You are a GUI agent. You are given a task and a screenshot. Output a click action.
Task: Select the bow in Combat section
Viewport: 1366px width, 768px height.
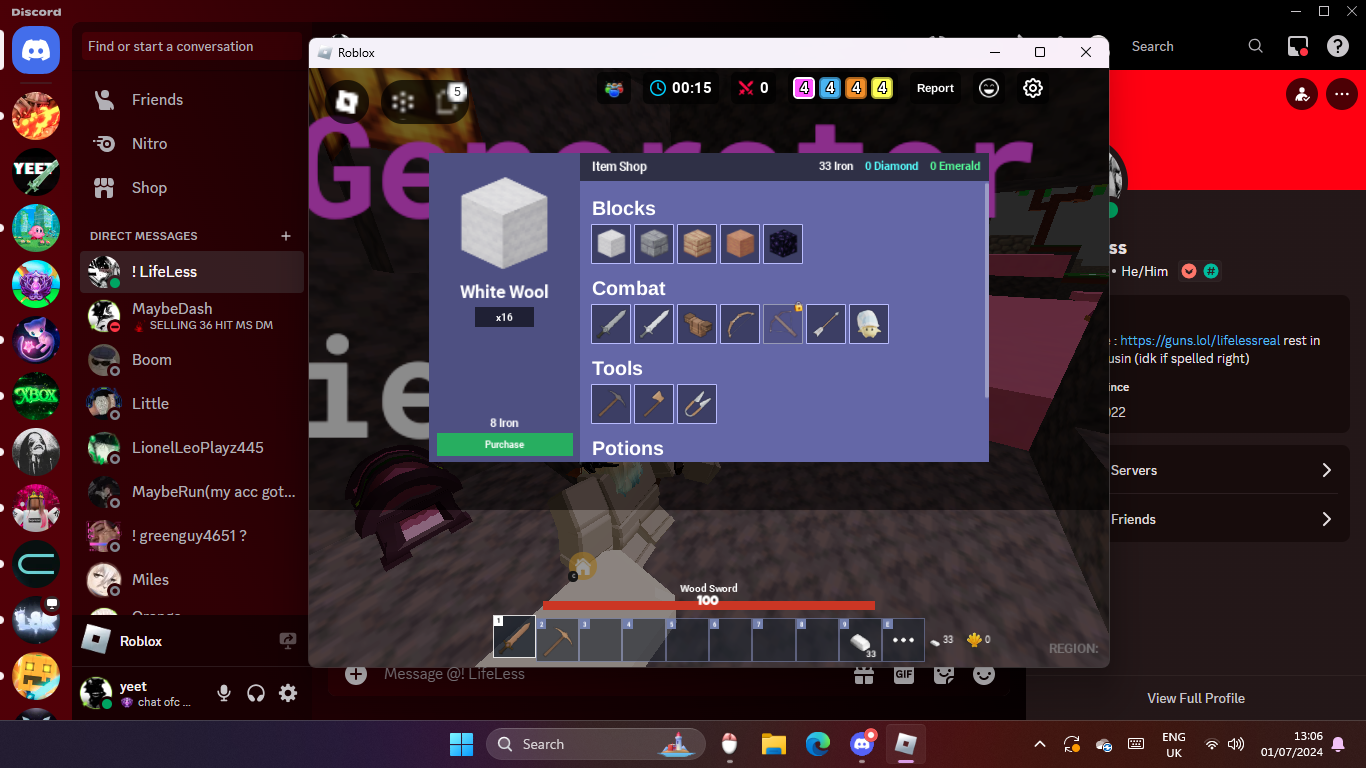point(740,324)
